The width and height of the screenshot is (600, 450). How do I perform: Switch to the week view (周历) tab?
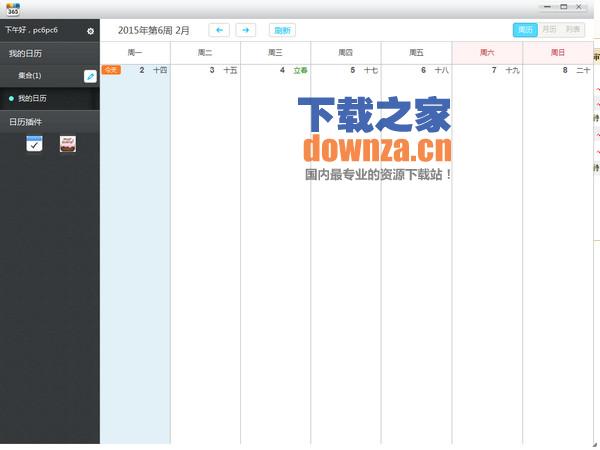[525, 30]
